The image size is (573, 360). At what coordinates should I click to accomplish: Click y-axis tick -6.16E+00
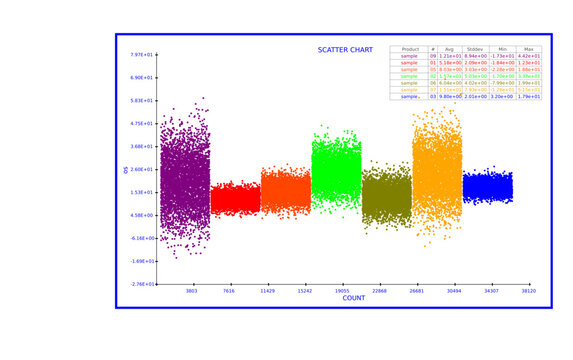[x=142, y=238]
